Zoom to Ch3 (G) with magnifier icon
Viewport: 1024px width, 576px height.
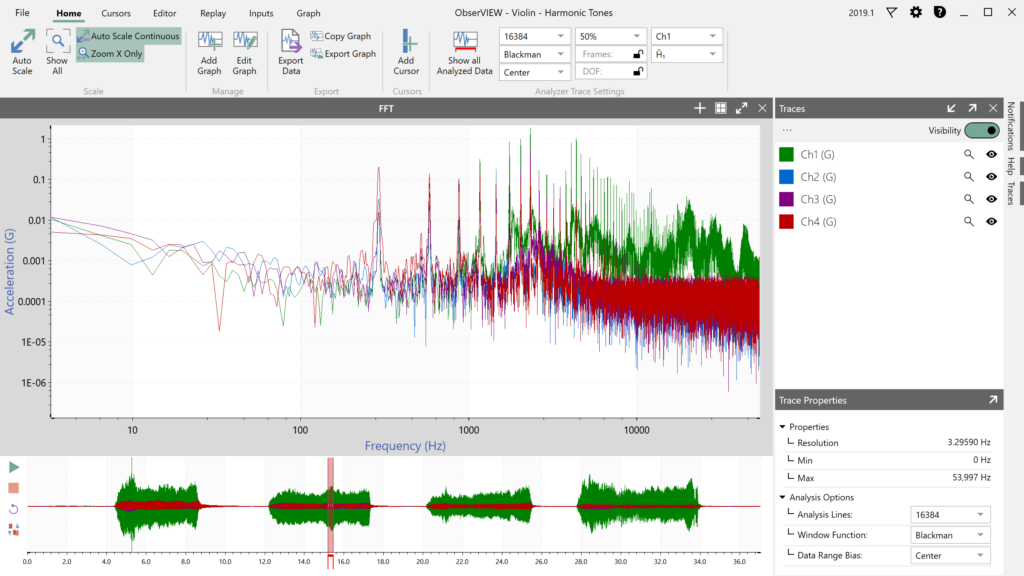click(968, 199)
